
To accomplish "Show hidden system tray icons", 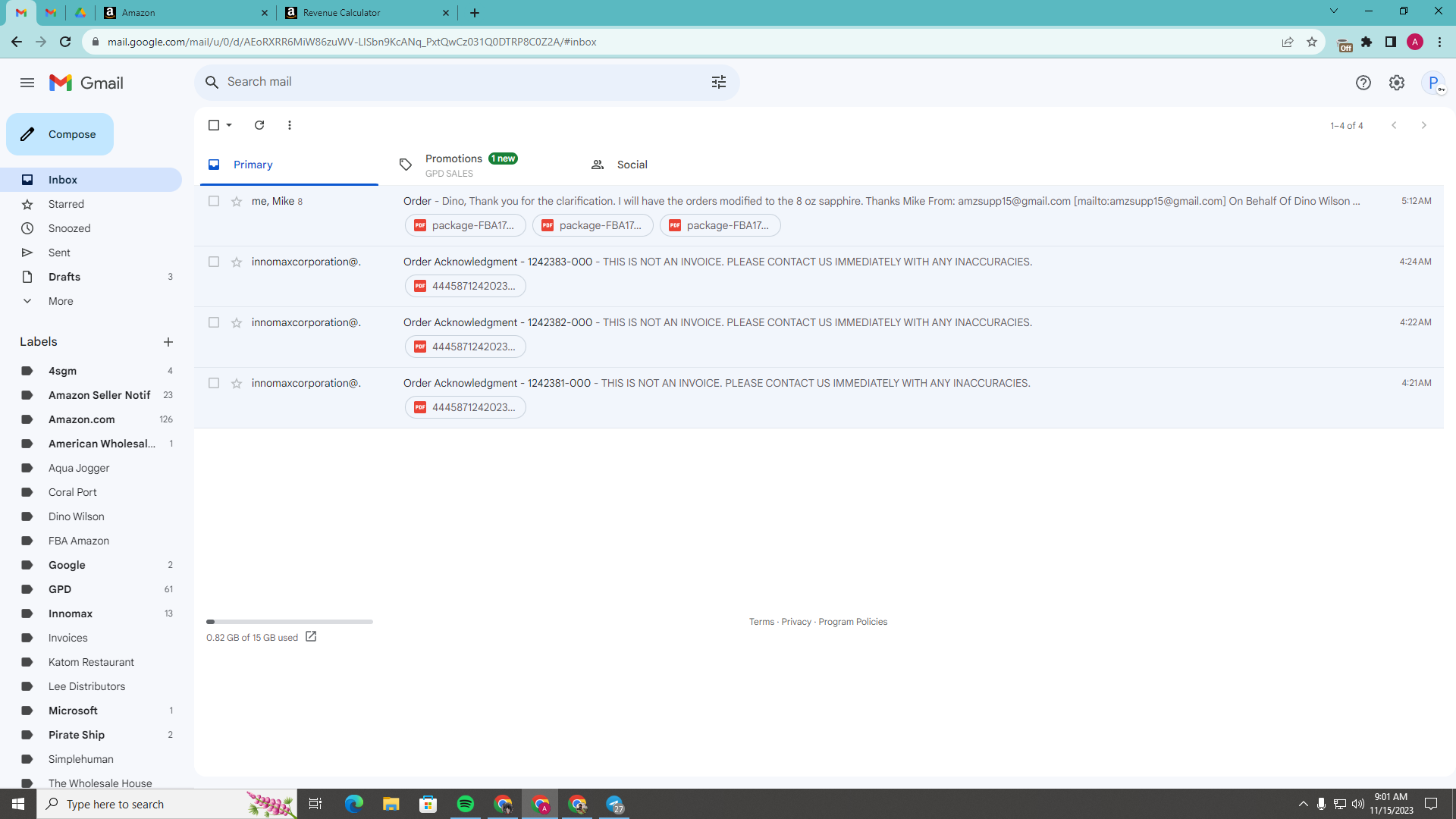I will click(x=1303, y=804).
